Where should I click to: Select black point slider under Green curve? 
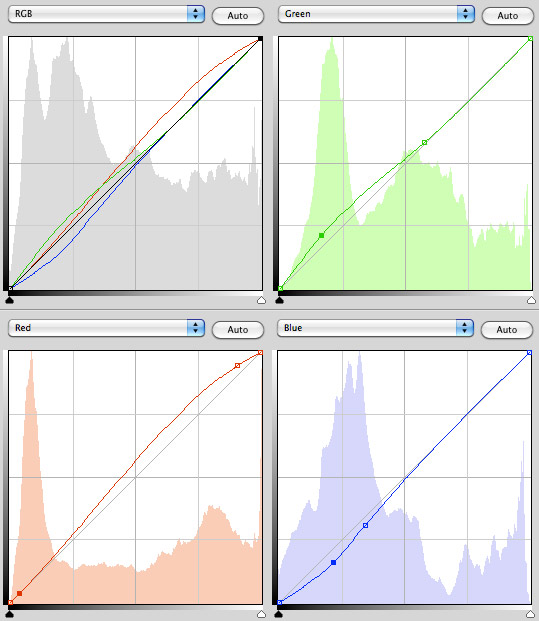[x=280, y=300]
